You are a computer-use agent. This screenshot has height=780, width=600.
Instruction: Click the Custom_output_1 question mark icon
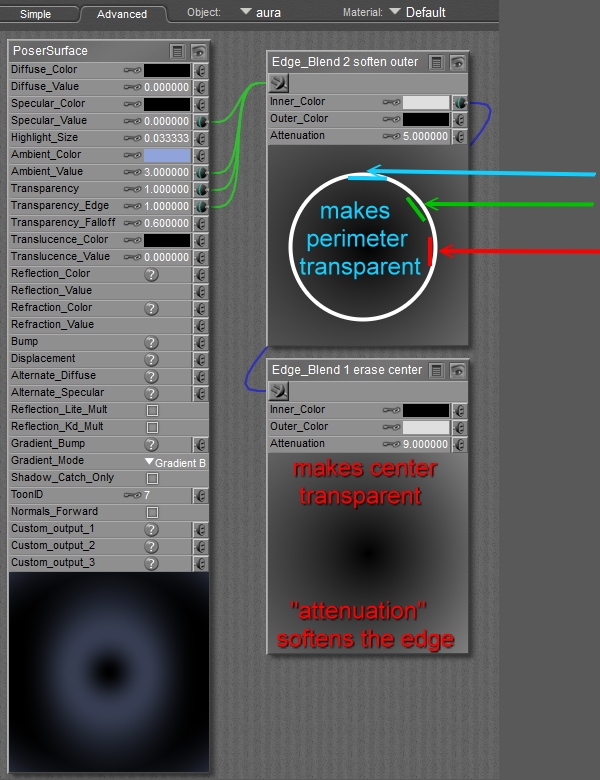coord(152,529)
